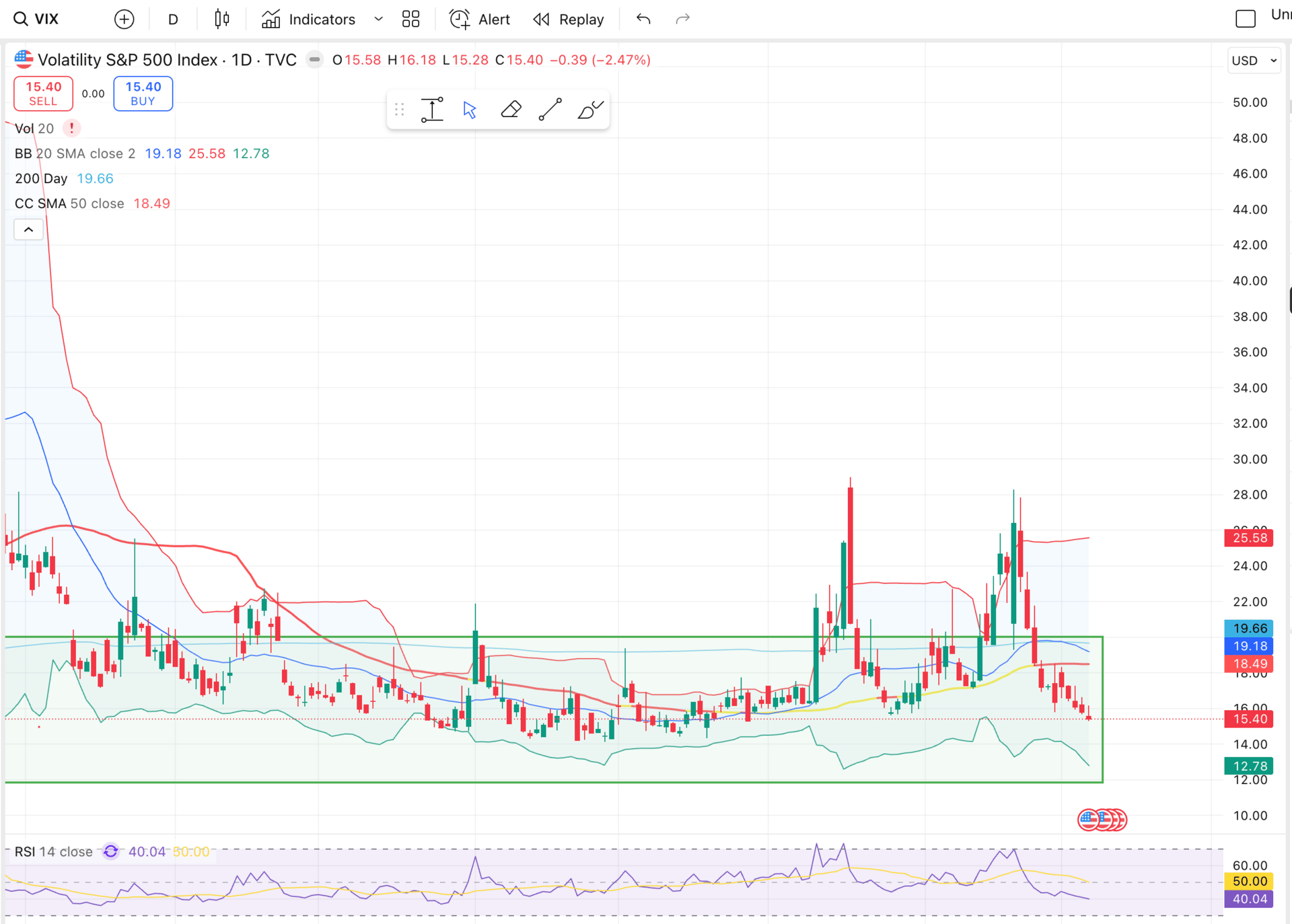Toggle the fullscreen square checkbox icon

[x=1246, y=19]
